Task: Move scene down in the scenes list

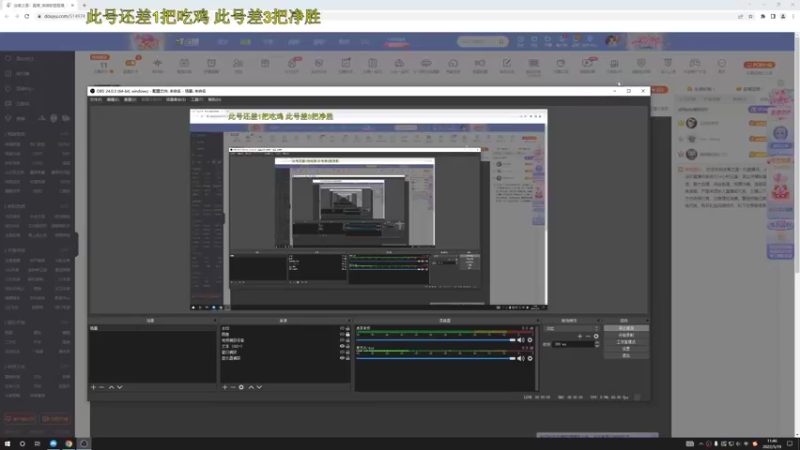Action: click(x=119, y=387)
